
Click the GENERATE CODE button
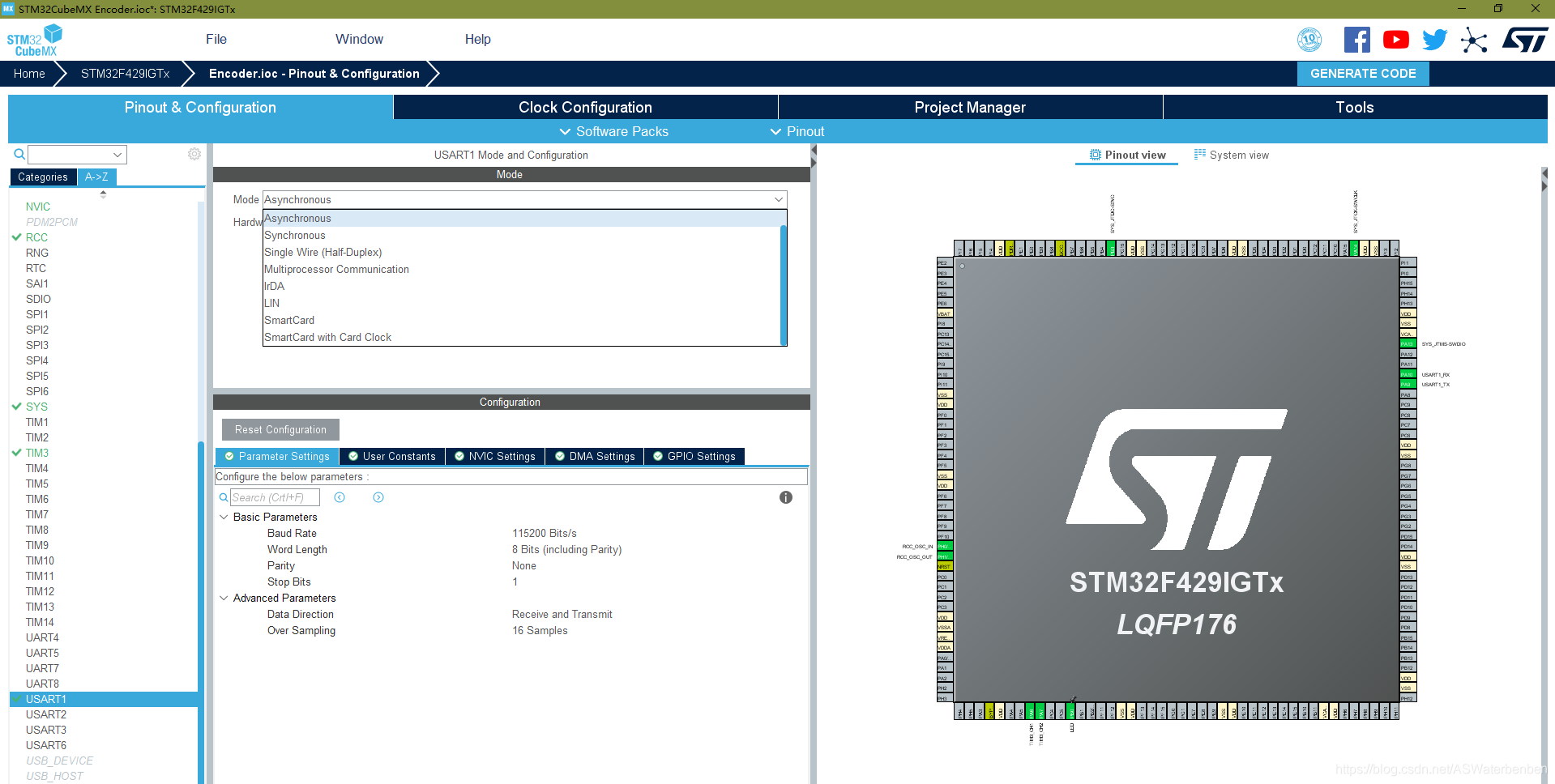[1363, 73]
